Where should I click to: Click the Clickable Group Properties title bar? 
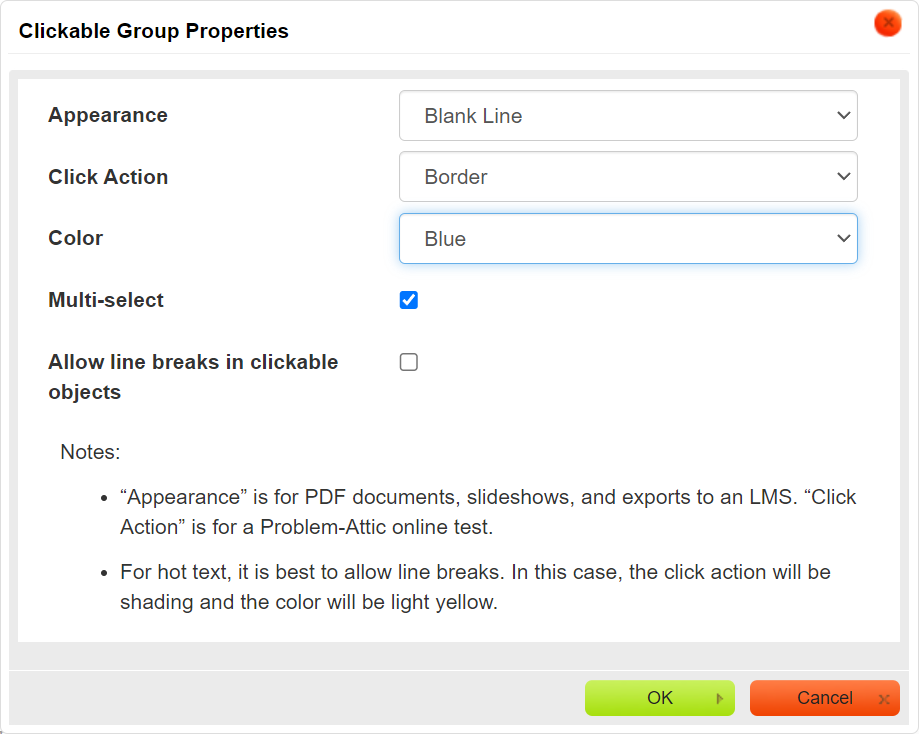tap(154, 30)
